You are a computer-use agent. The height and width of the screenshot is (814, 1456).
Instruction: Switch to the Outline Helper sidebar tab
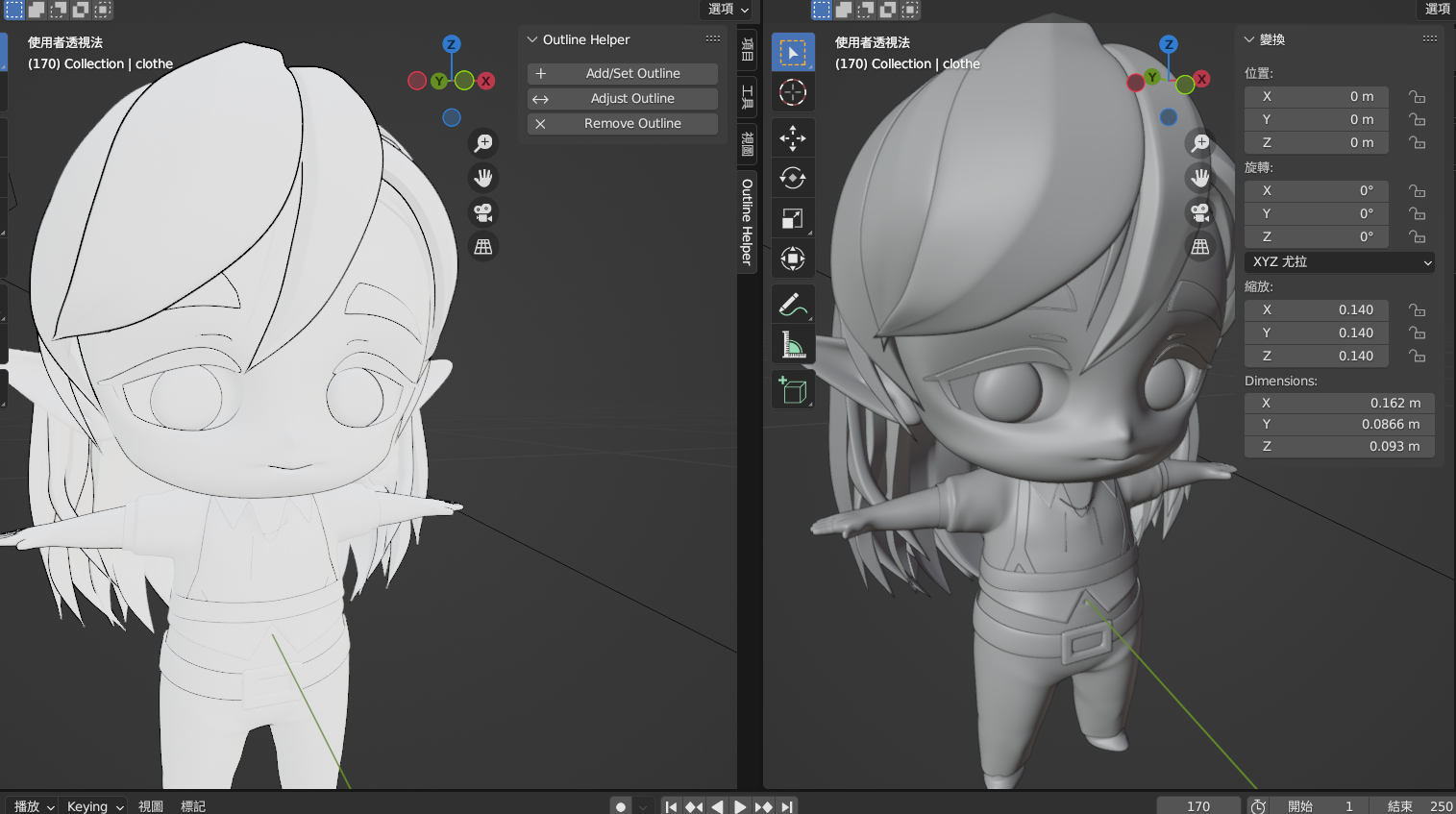(747, 222)
